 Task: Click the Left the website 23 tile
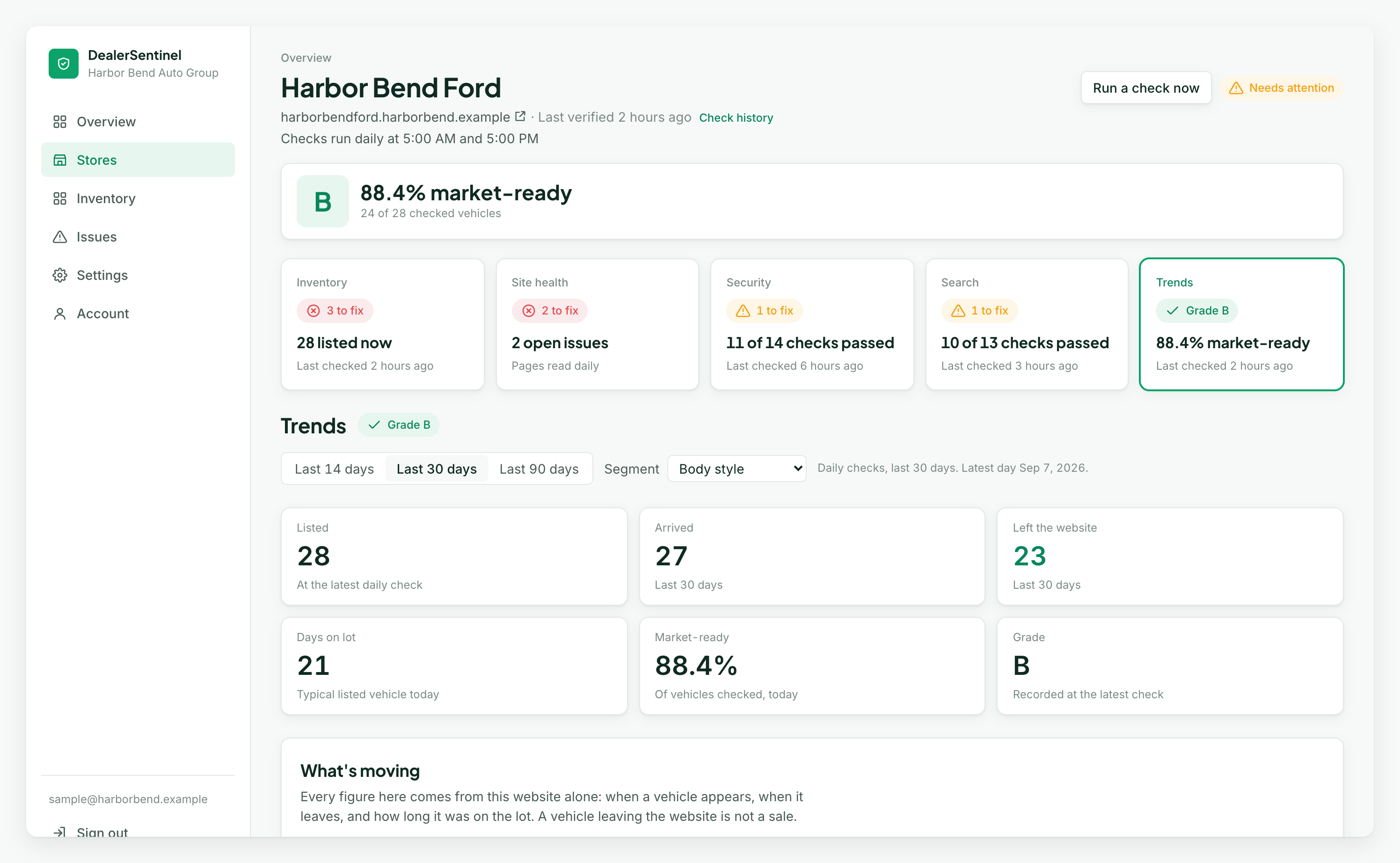coord(1170,556)
